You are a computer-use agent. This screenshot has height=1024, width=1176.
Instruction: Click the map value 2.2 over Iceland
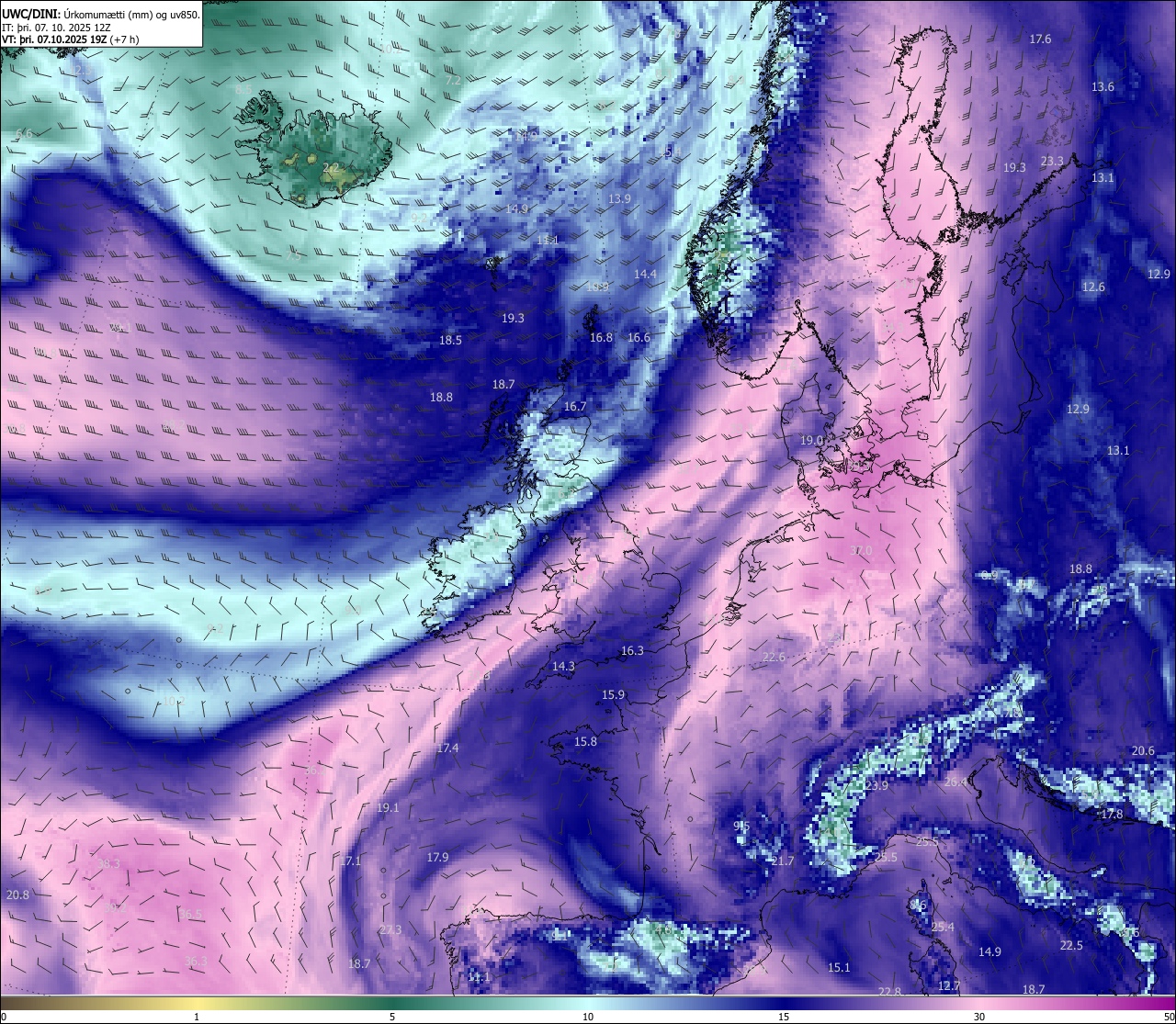click(332, 168)
